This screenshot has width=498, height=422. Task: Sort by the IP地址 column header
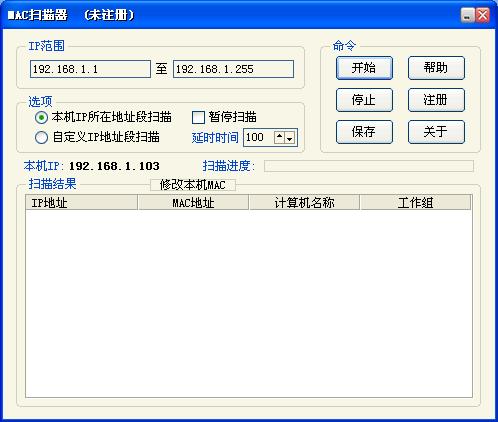82,203
